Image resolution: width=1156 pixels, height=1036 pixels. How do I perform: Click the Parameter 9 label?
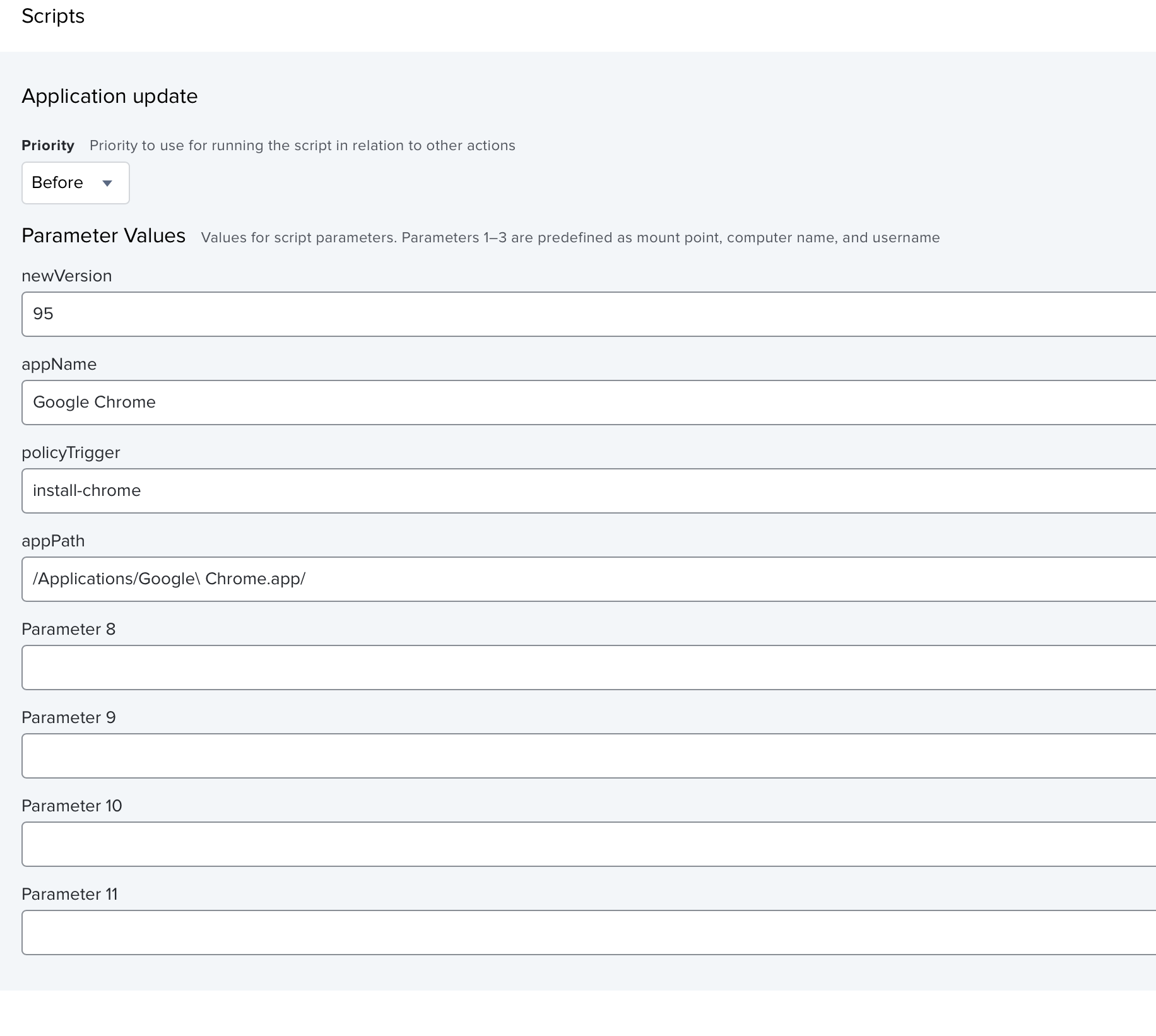pyautogui.click(x=69, y=718)
